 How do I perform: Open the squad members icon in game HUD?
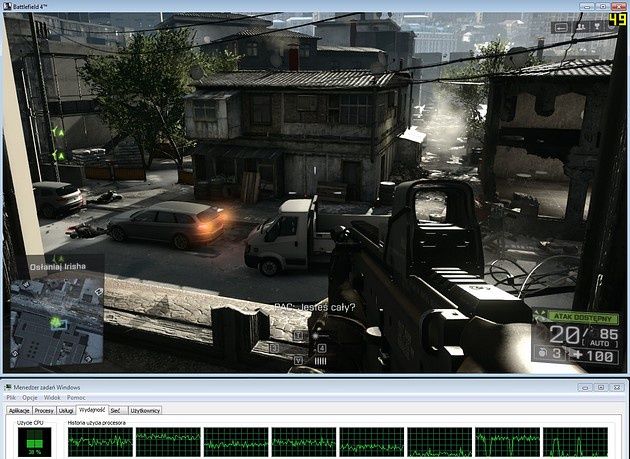580,27
